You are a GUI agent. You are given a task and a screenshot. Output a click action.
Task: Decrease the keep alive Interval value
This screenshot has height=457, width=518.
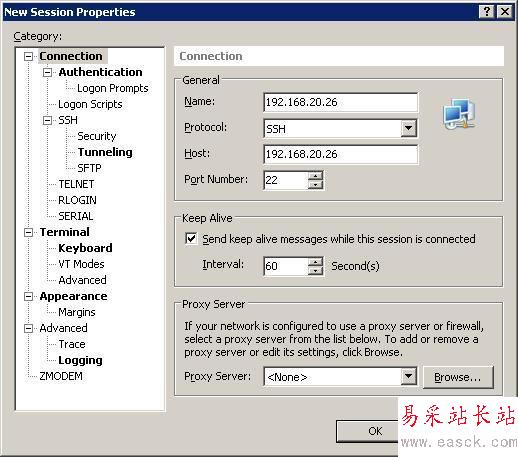click(x=315, y=271)
